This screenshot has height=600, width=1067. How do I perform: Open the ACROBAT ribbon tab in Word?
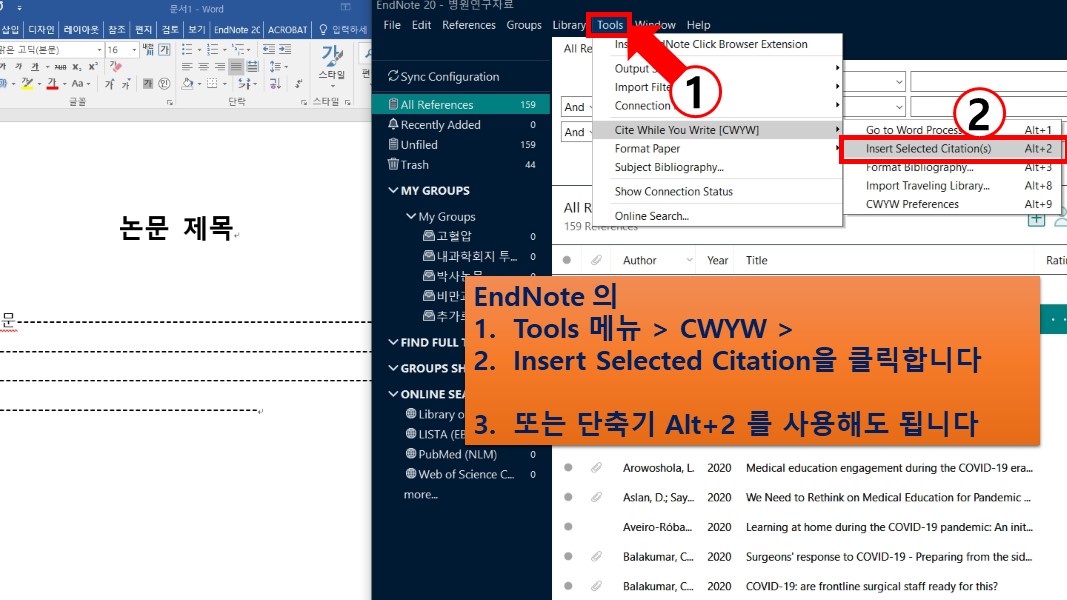point(288,29)
